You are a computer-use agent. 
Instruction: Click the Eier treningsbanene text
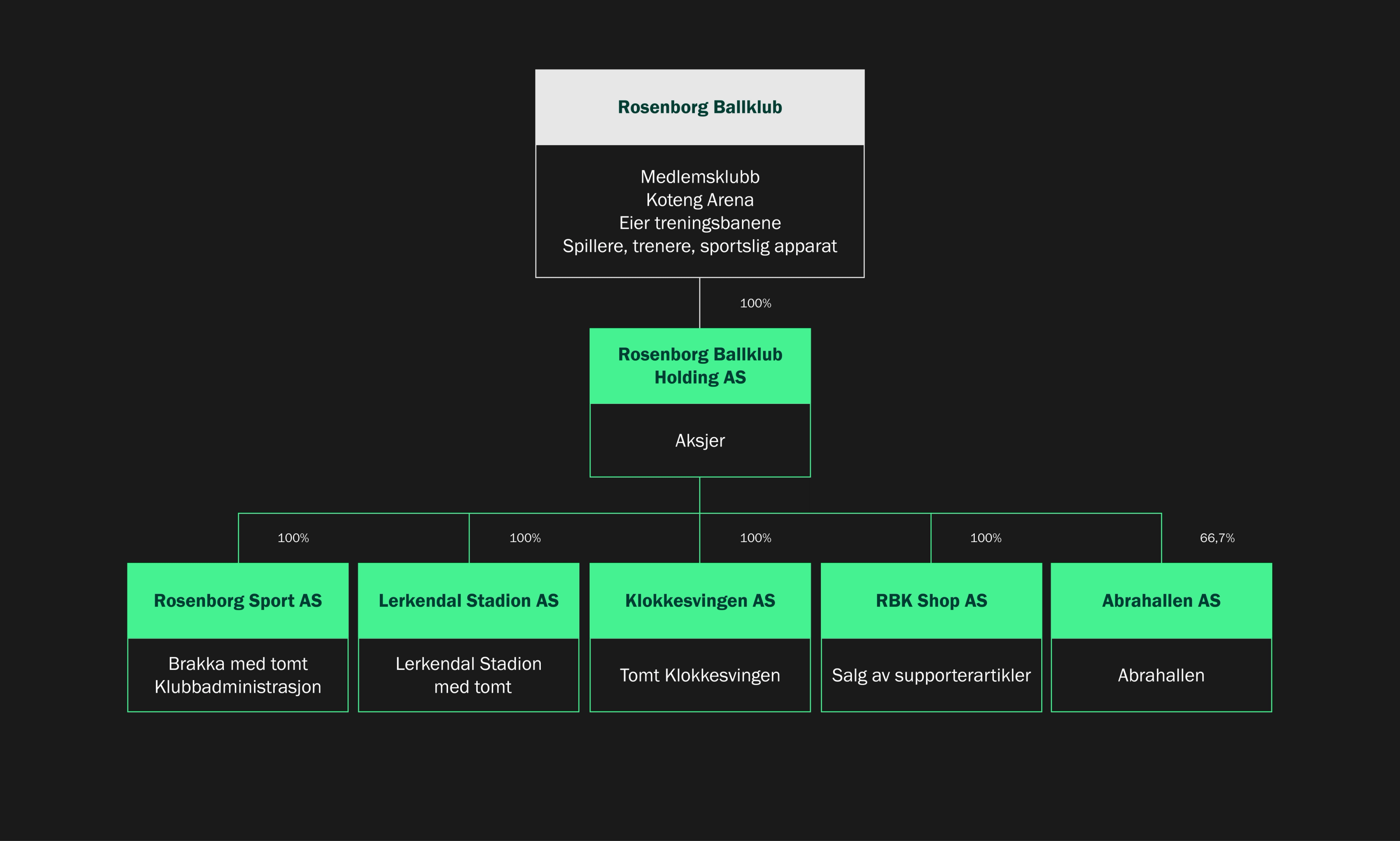click(x=700, y=223)
